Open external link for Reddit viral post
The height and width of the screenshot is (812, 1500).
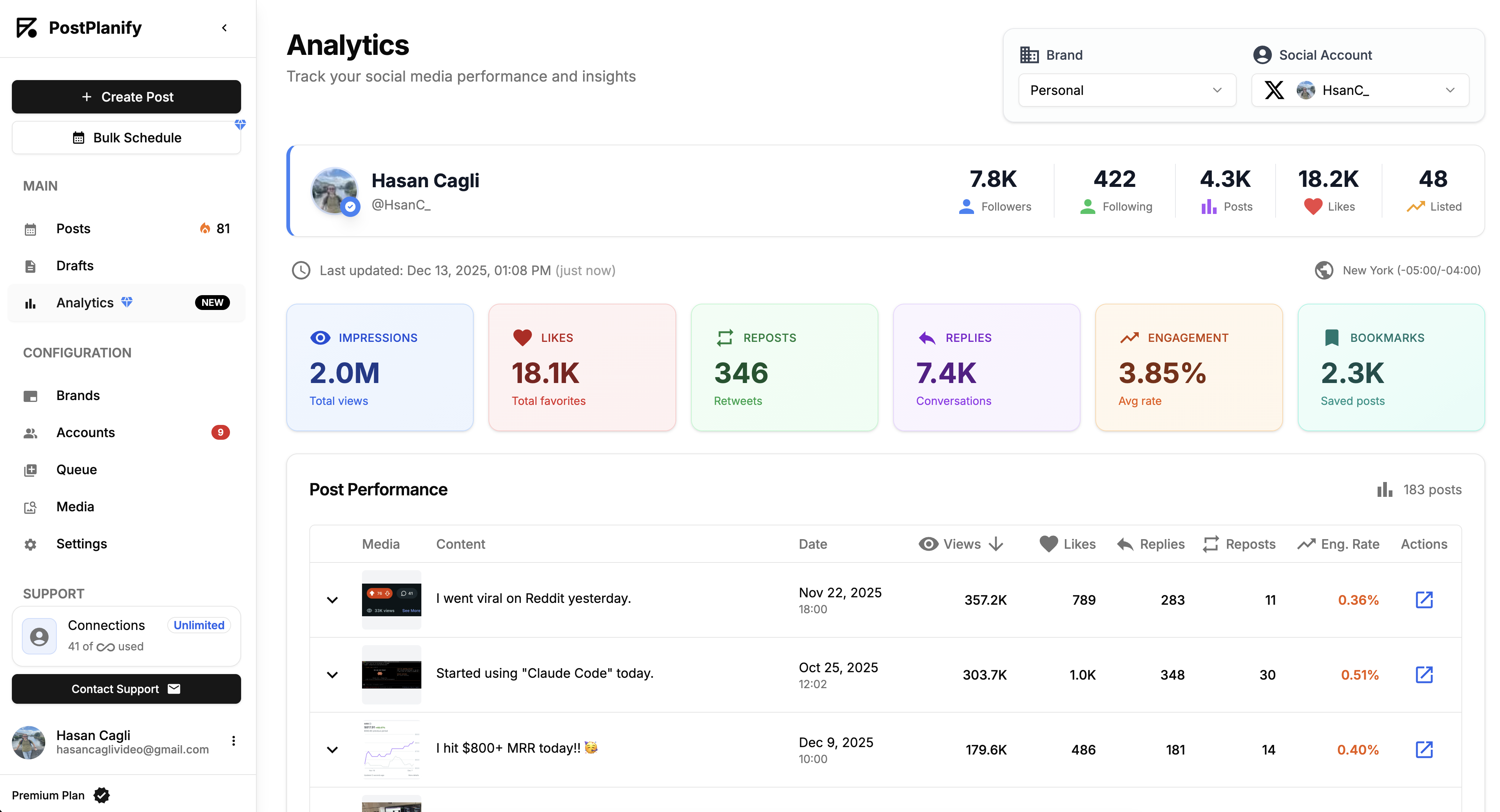pyautogui.click(x=1424, y=600)
